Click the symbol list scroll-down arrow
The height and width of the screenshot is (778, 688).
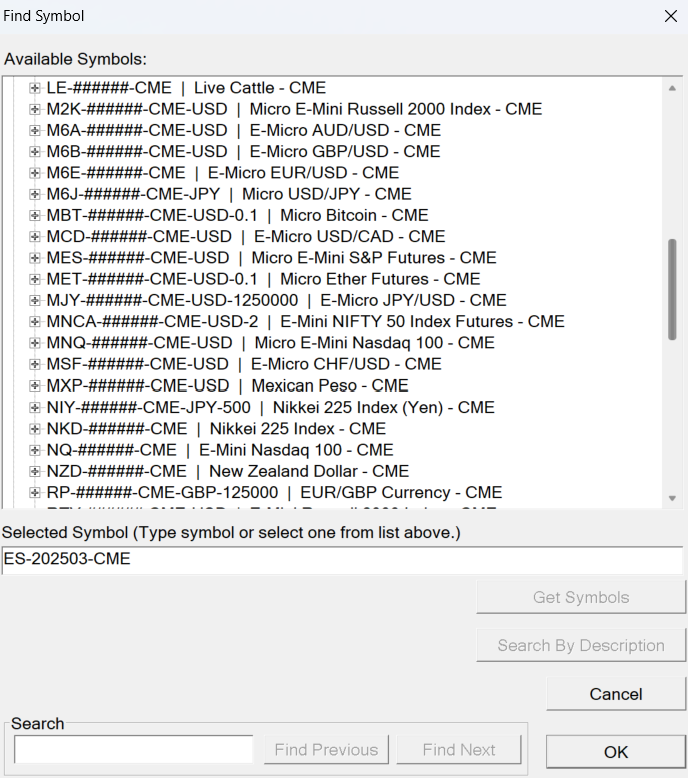tap(672, 498)
